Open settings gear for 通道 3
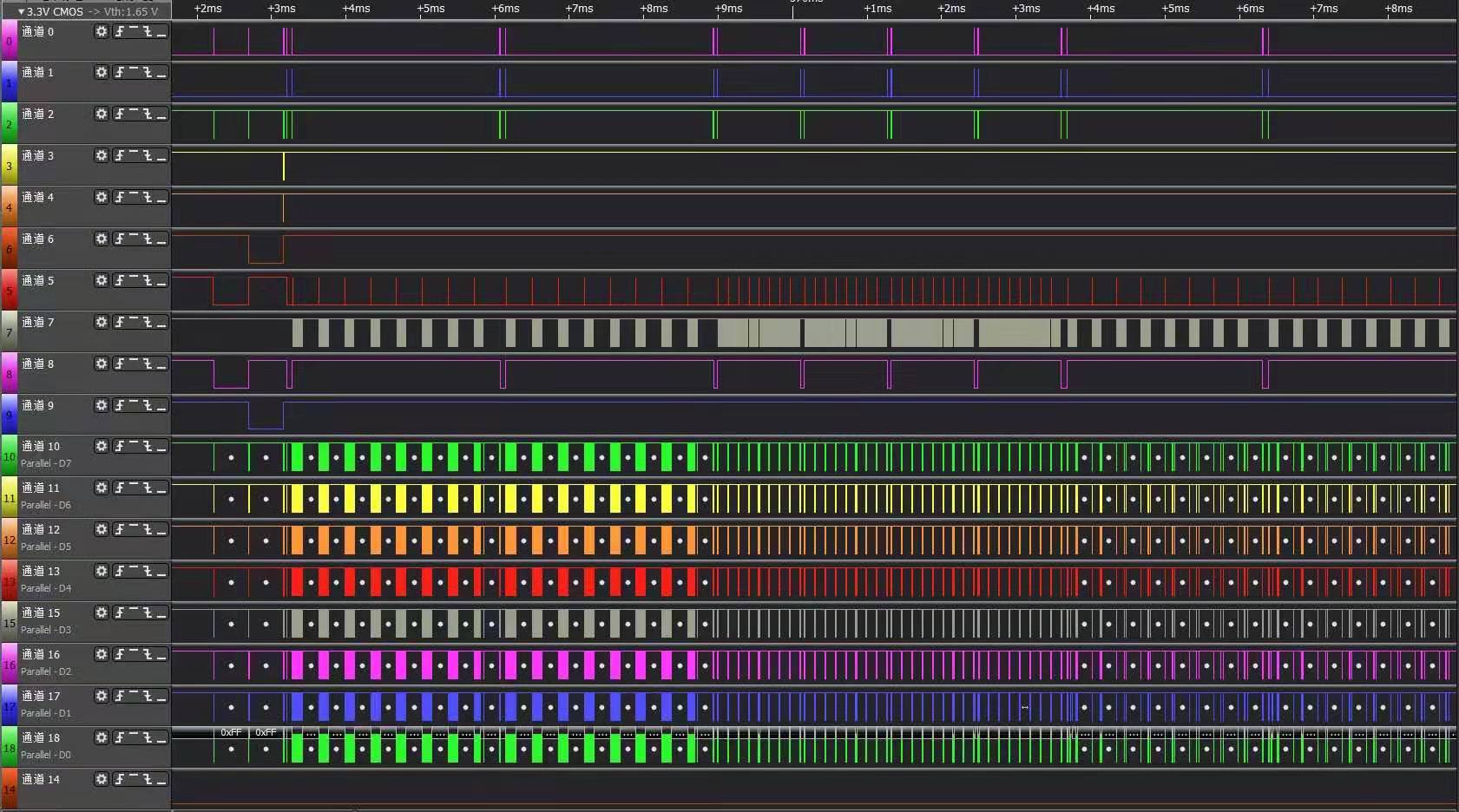Screen dimensions: 1459x812 (102, 155)
